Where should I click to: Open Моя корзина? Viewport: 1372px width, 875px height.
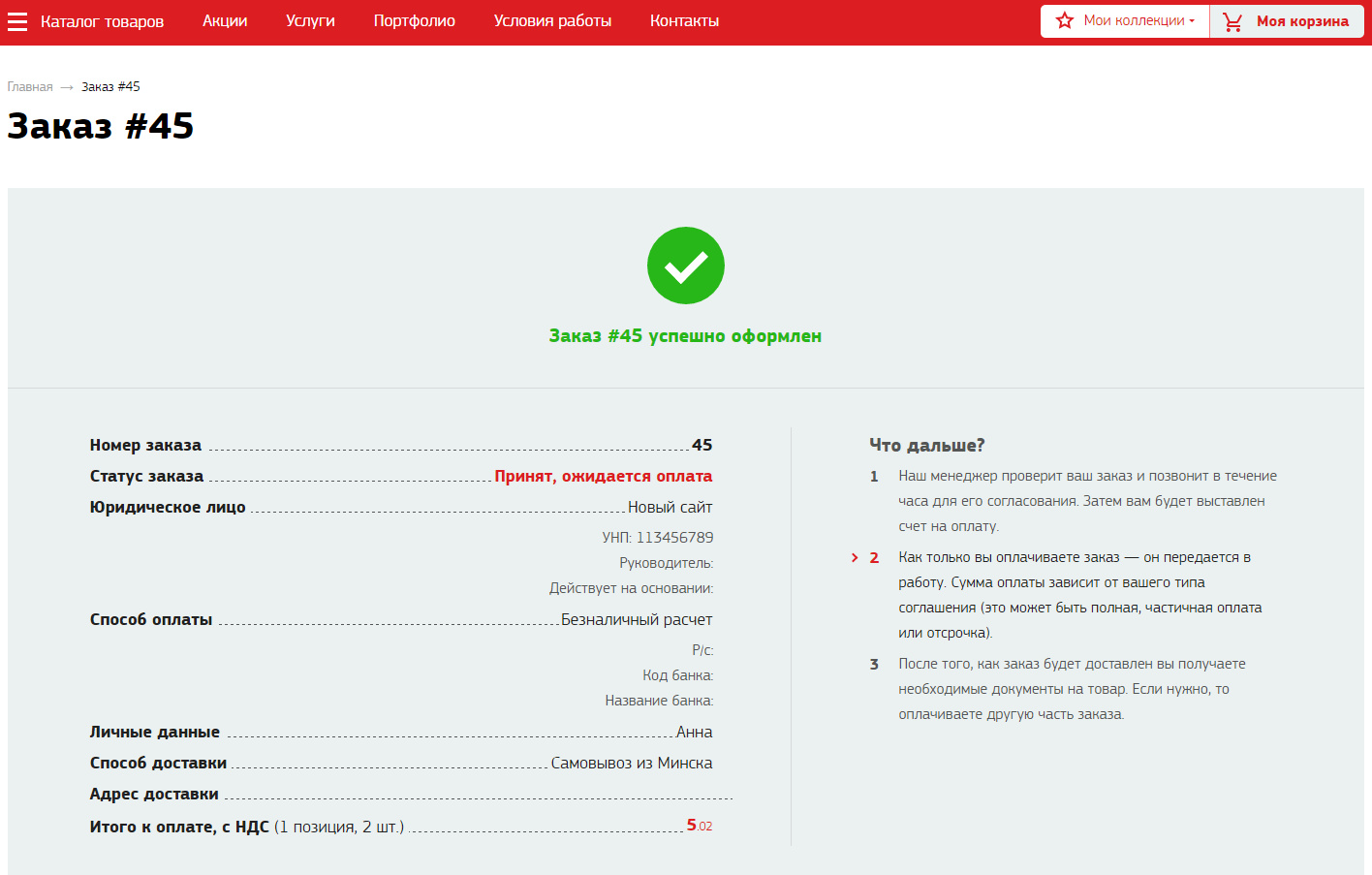pos(1301,21)
